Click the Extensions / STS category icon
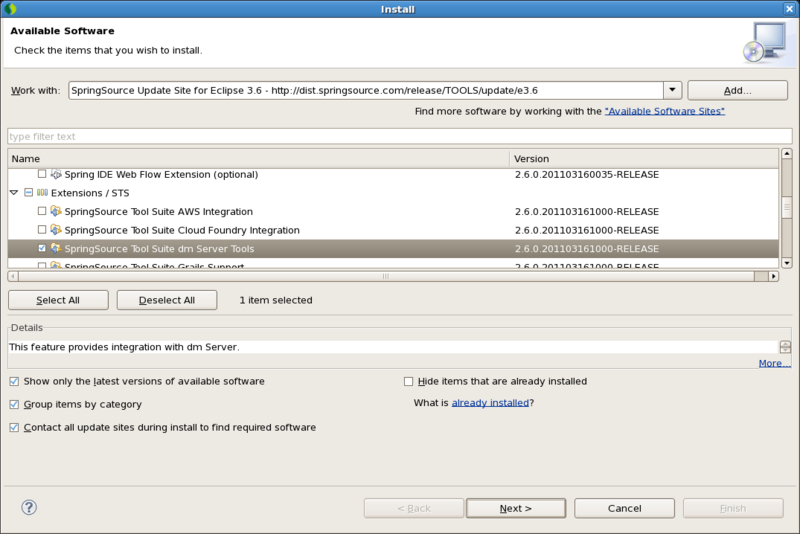Screen dimensions: 800x534 [43, 193]
